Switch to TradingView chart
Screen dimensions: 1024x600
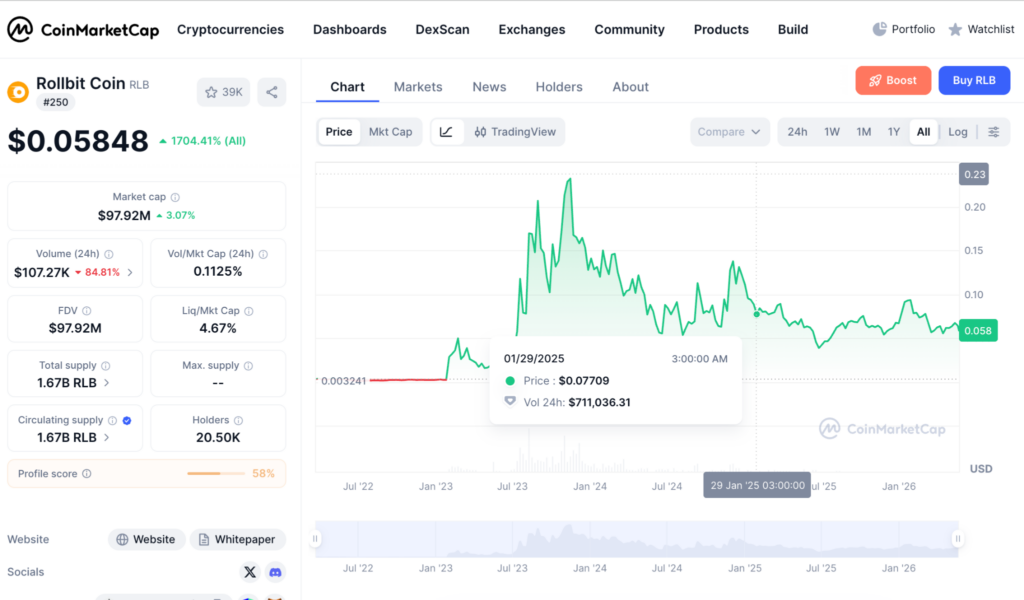pos(515,132)
